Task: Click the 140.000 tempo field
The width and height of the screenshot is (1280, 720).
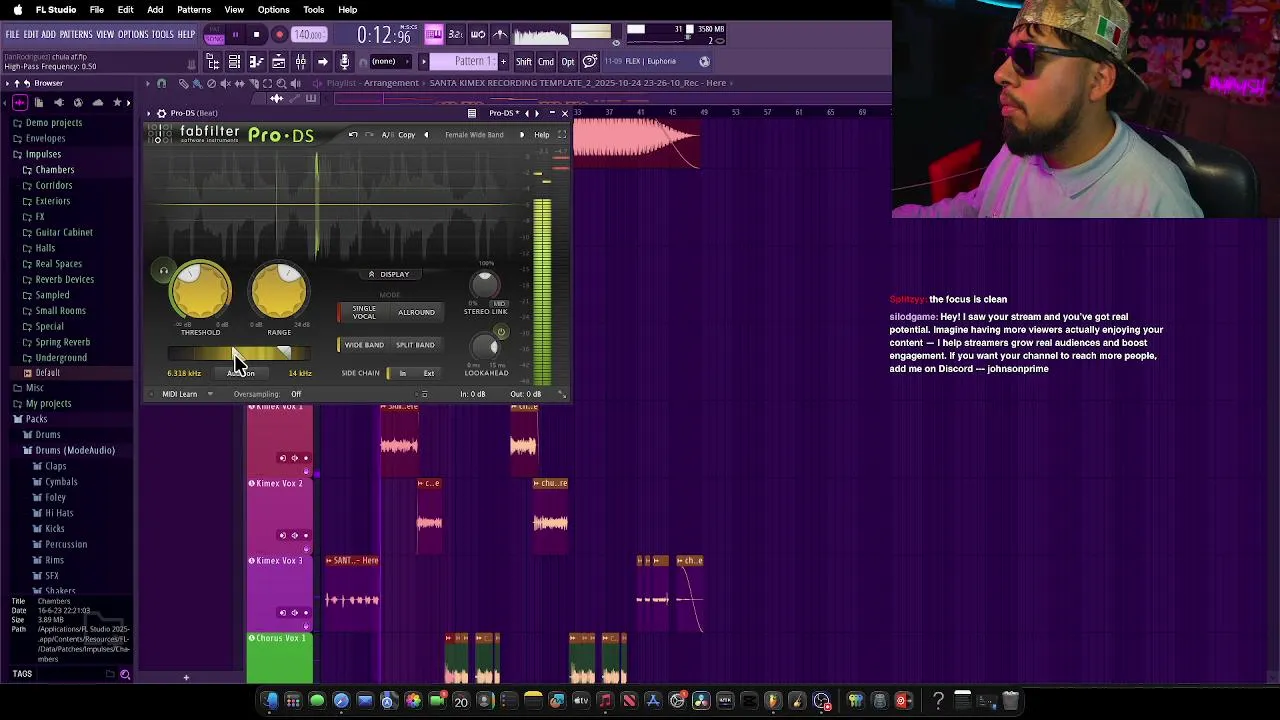Action: click(308, 35)
